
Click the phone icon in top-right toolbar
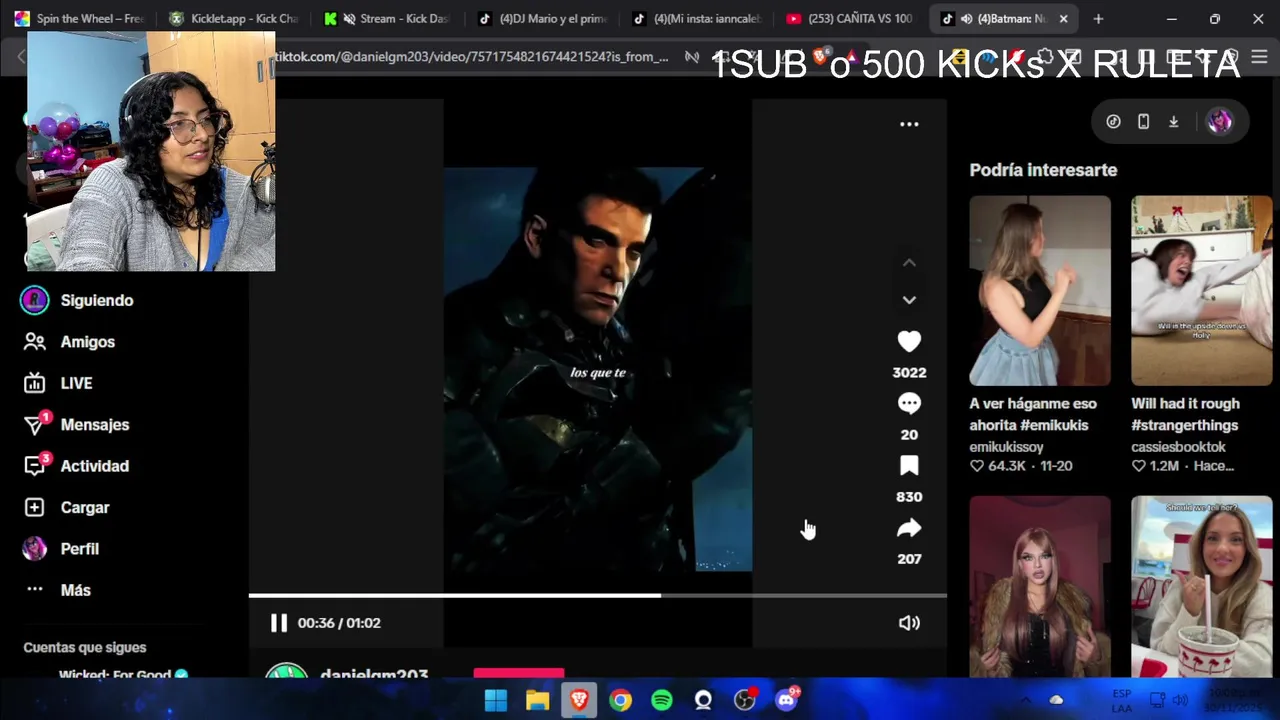(x=1144, y=122)
